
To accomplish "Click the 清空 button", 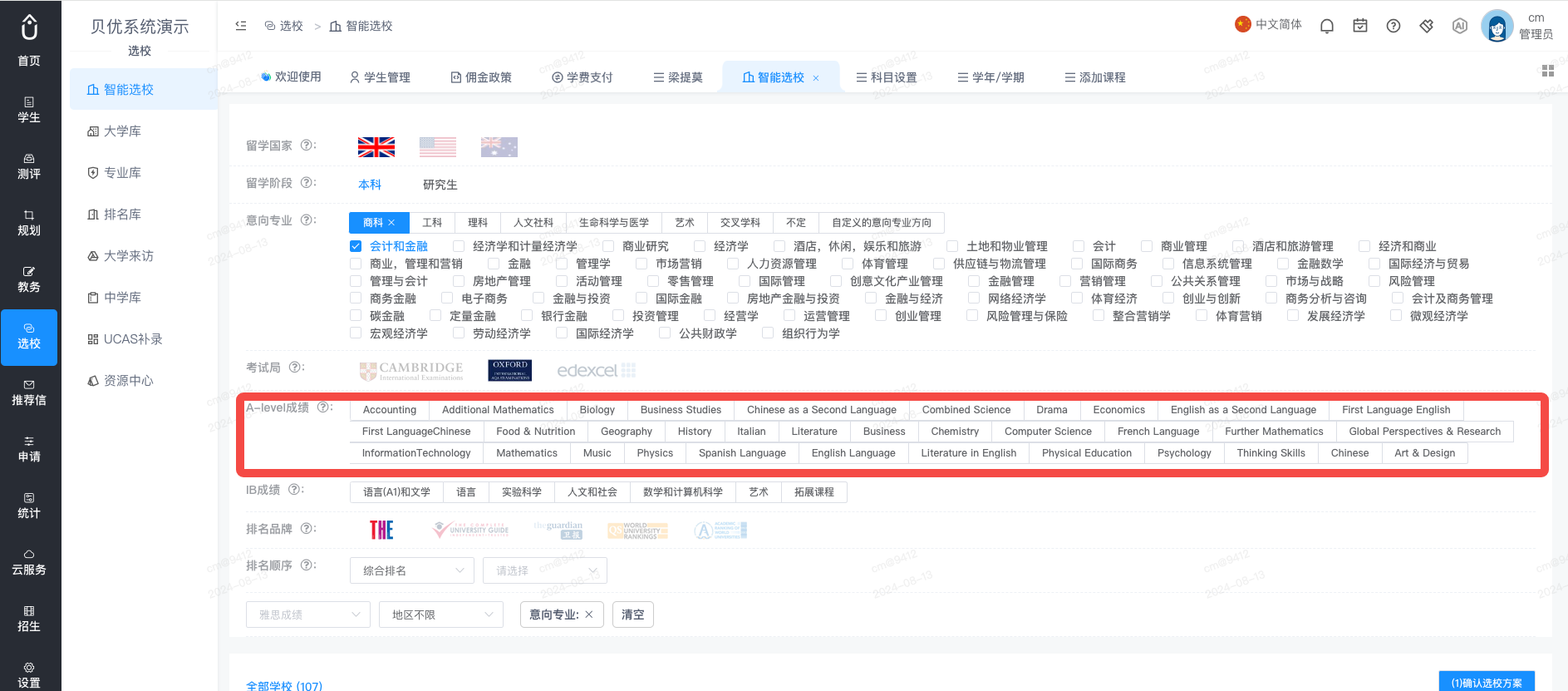I will click(633, 614).
